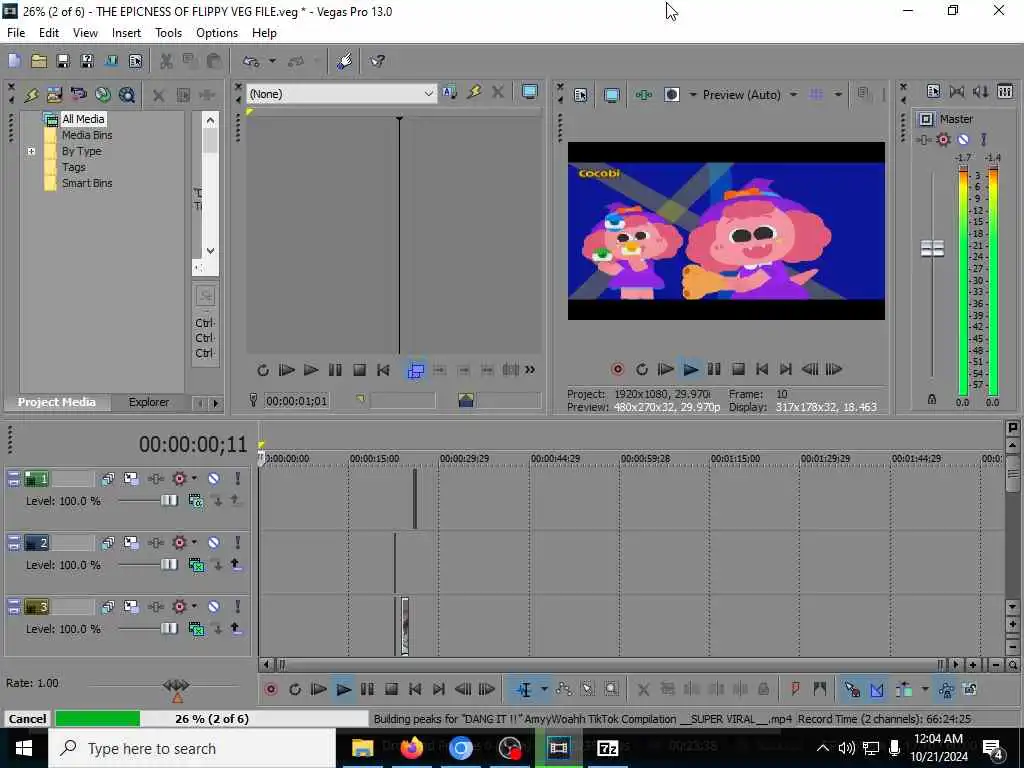Pause playback in the timeline transport
This screenshot has width=1024, height=768.
pos(367,690)
